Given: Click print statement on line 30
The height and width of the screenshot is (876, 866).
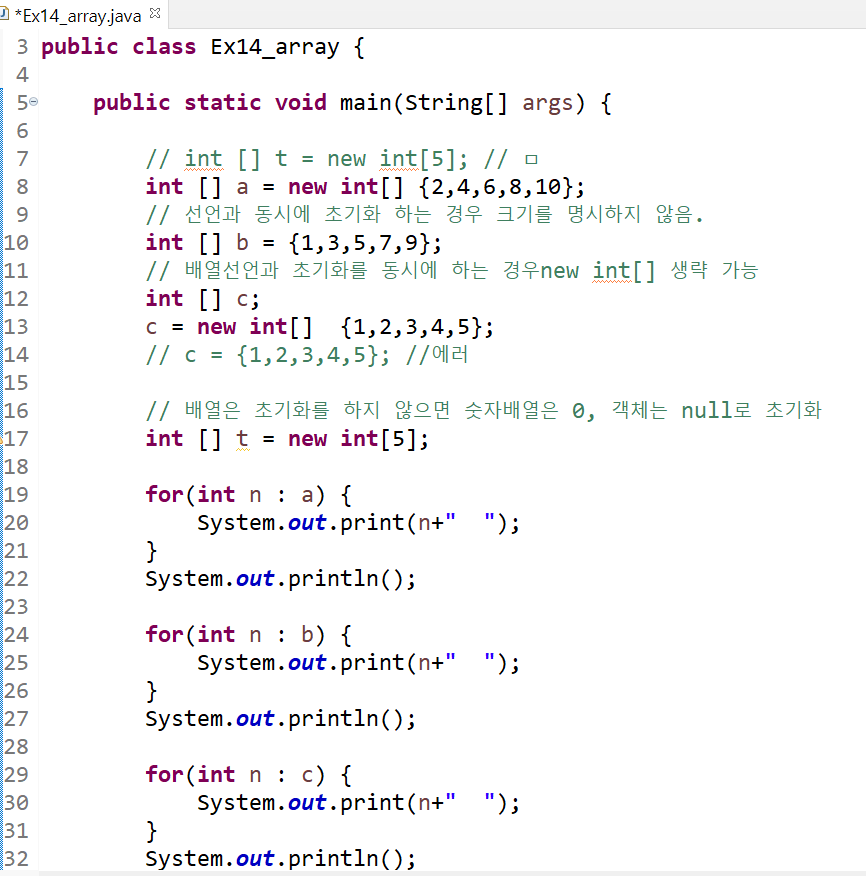Looking at the screenshot, I should (358, 803).
